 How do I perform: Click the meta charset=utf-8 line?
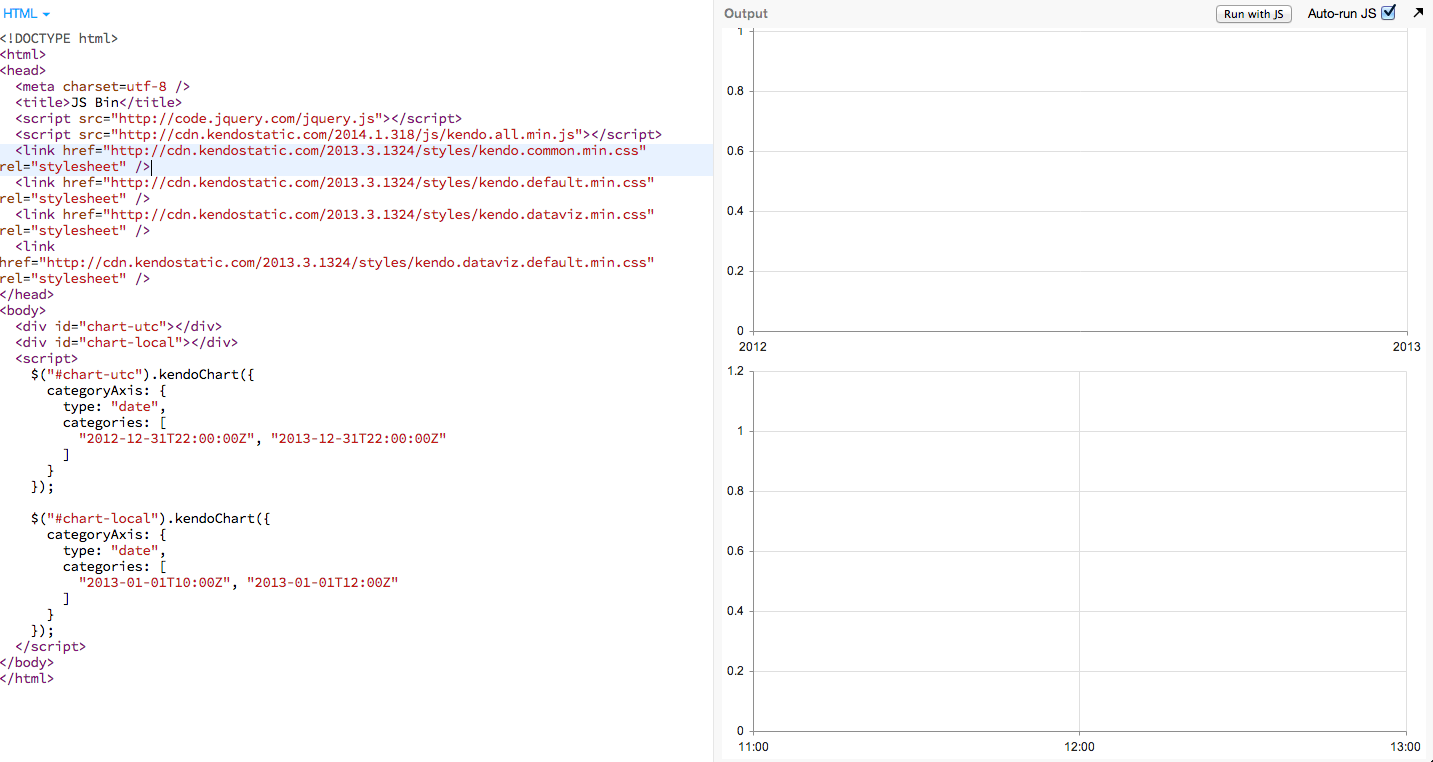click(x=103, y=86)
